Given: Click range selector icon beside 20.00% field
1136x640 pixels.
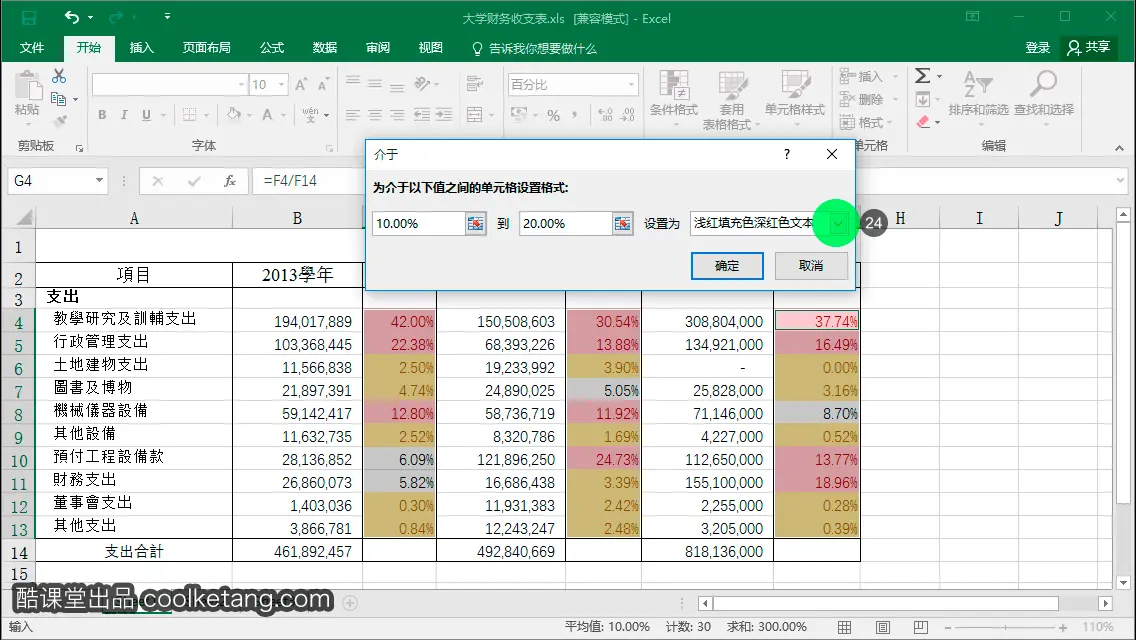Looking at the screenshot, I should [x=622, y=223].
